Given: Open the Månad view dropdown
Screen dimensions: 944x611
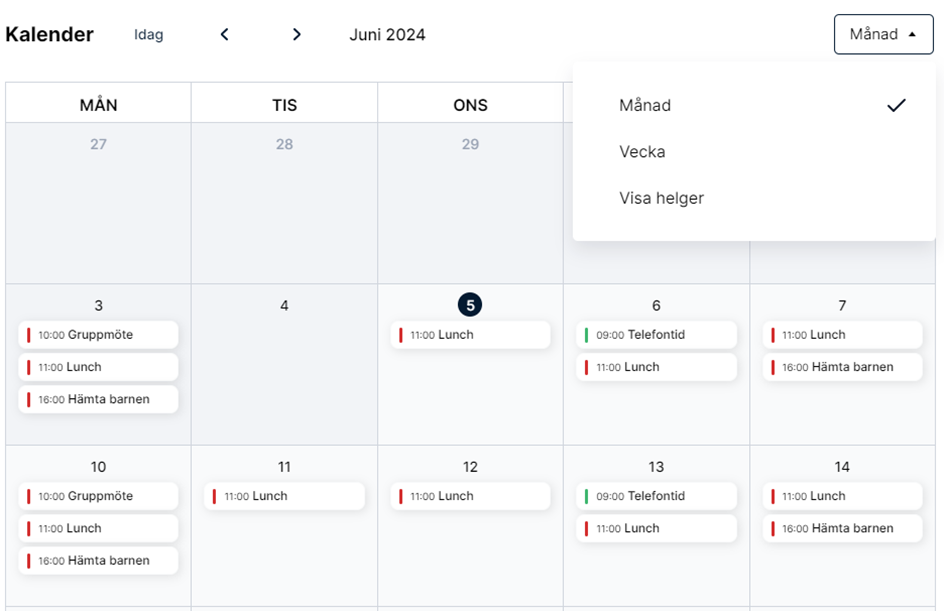Looking at the screenshot, I should 883,34.
